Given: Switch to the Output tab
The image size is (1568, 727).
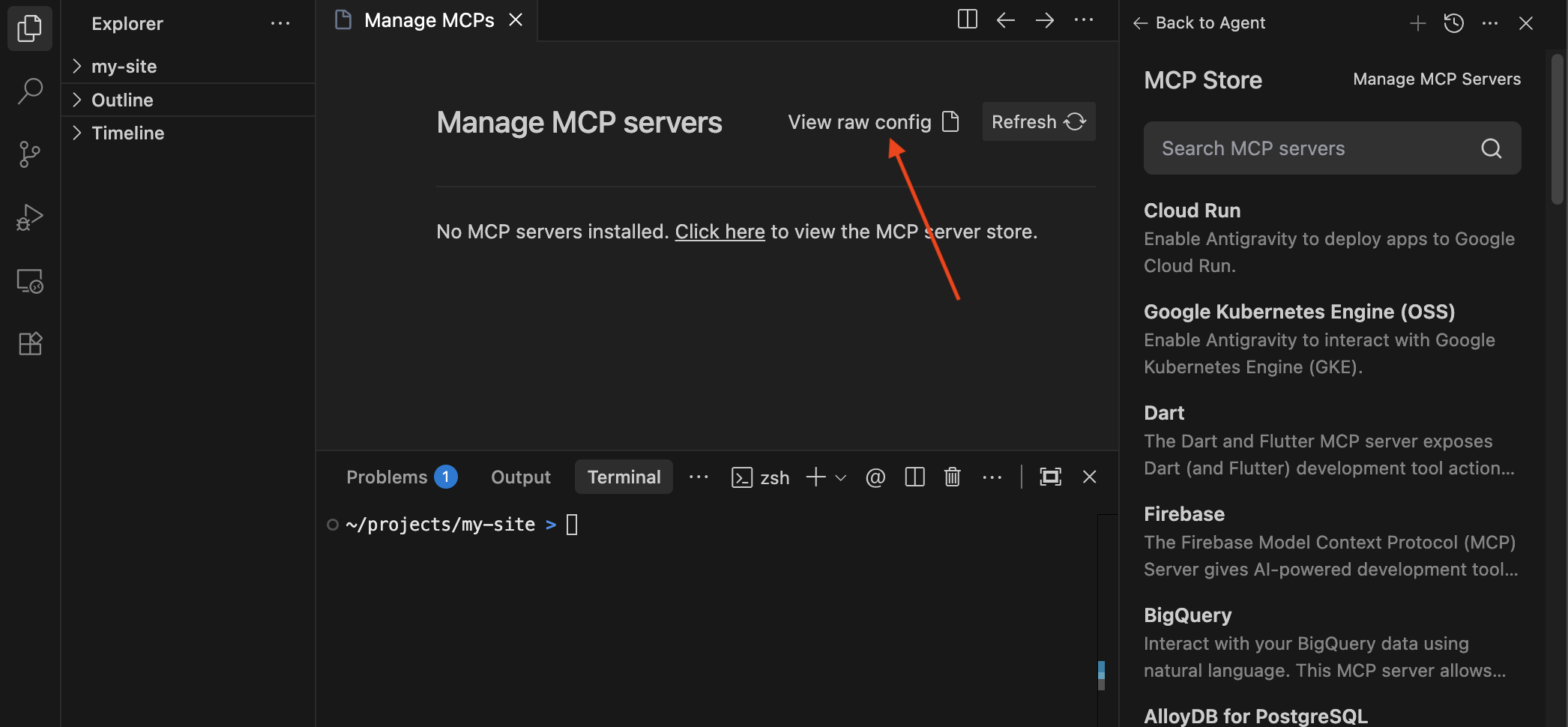Looking at the screenshot, I should [520, 477].
